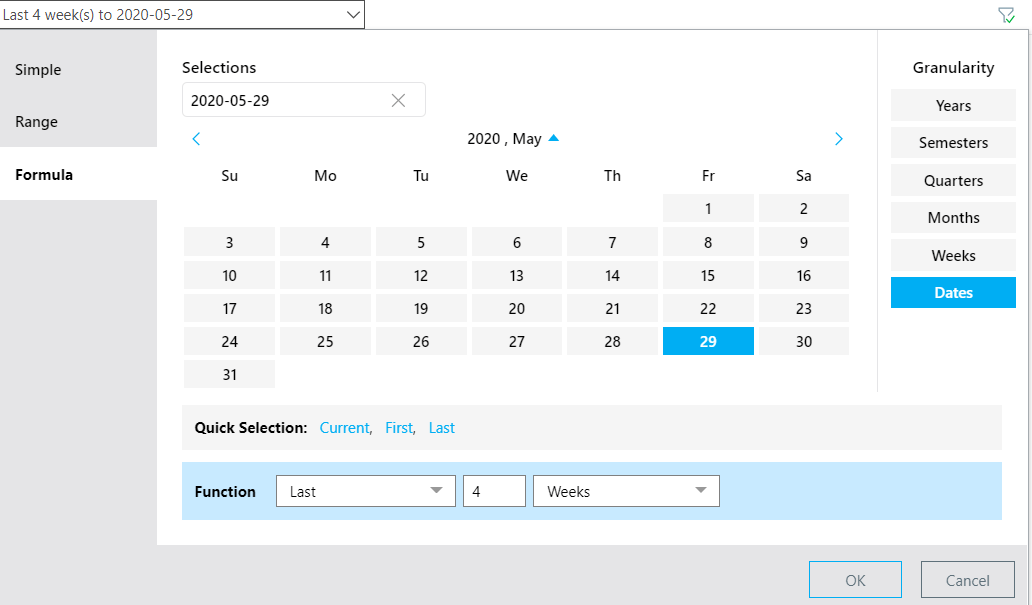1032x605 pixels.
Task: Select May 11 in the calendar
Action: 325,275
